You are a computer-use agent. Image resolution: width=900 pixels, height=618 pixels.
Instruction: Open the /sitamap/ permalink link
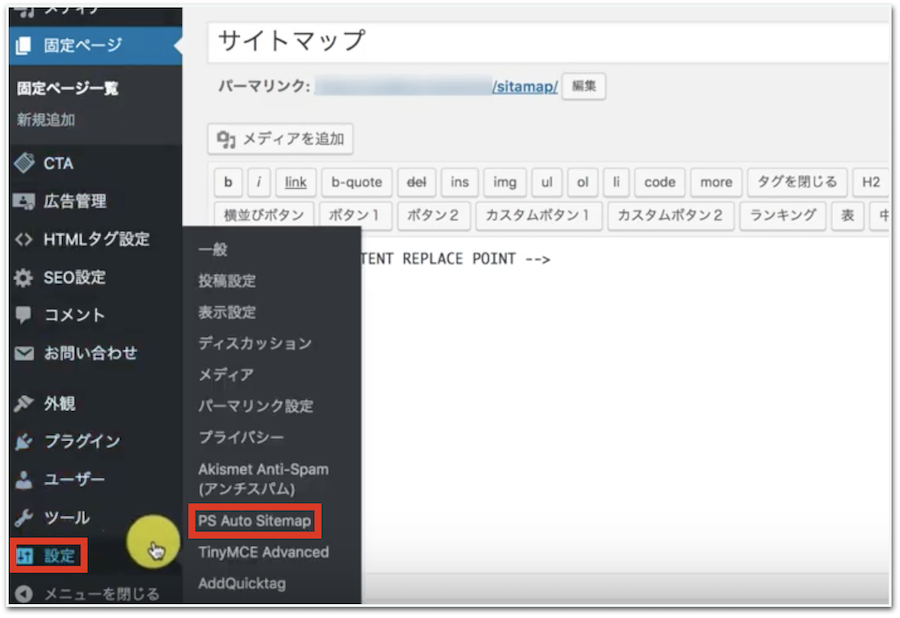pyautogui.click(x=525, y=87)
